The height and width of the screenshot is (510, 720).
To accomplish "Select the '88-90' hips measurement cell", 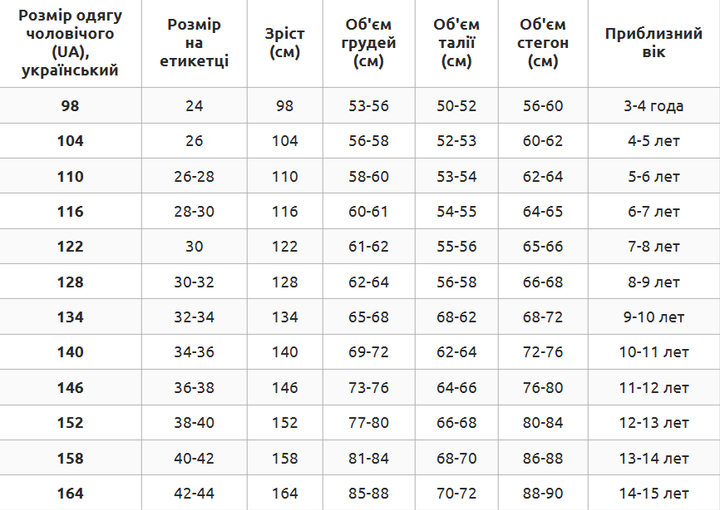I will pos(543,493).
